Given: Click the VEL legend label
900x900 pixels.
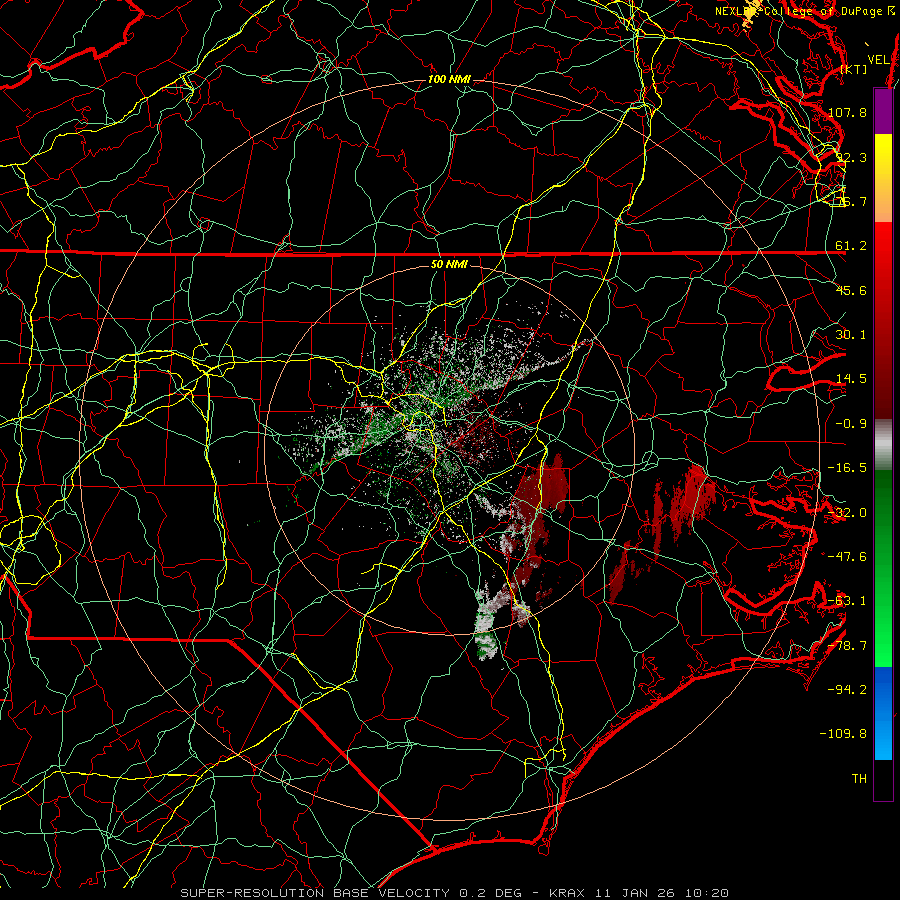Looking at the screenshot, I should (879, 60).
